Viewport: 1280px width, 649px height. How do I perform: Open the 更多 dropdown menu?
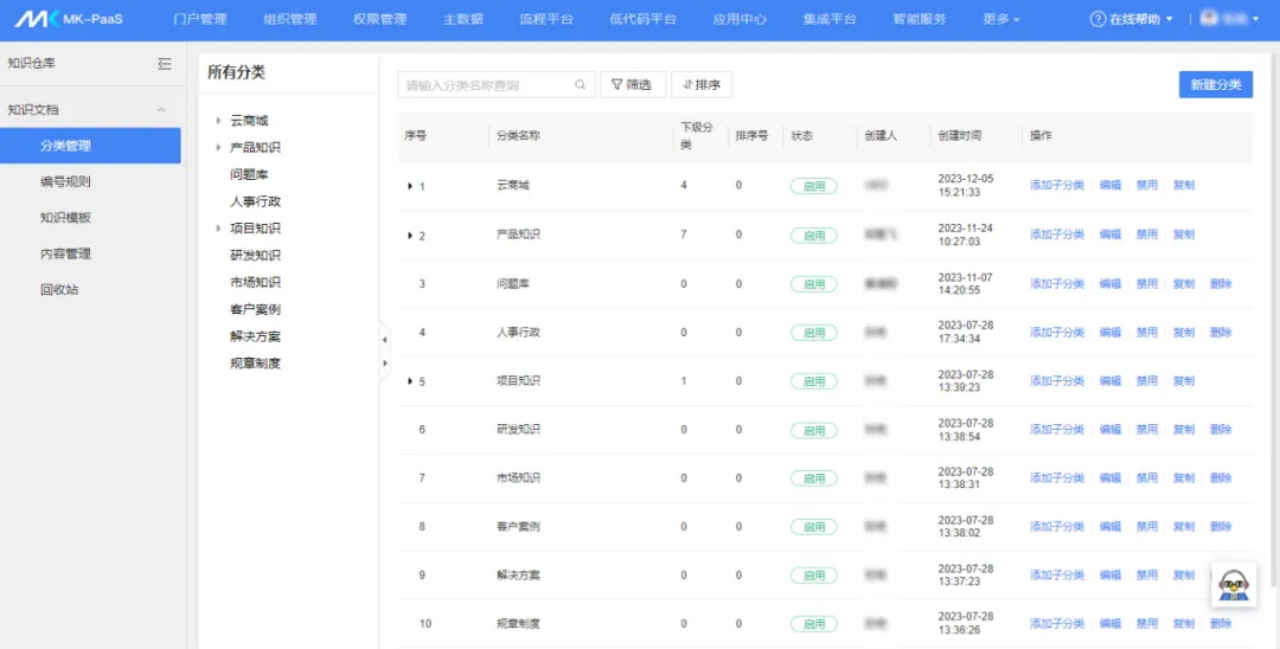(x=1001, y=19)
